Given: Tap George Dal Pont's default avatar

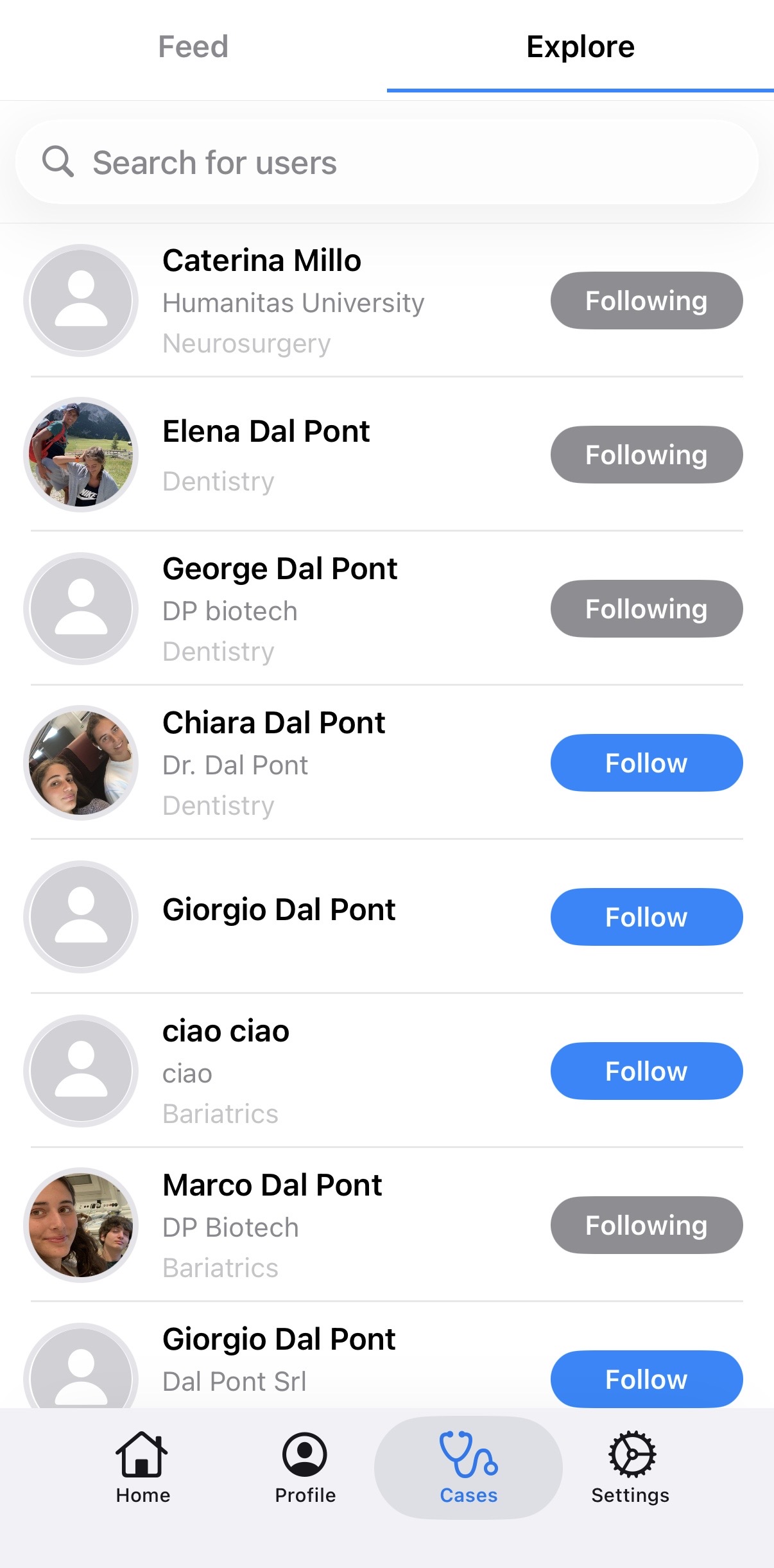Looking at the screenshot, I should click(x=81, y=609).
